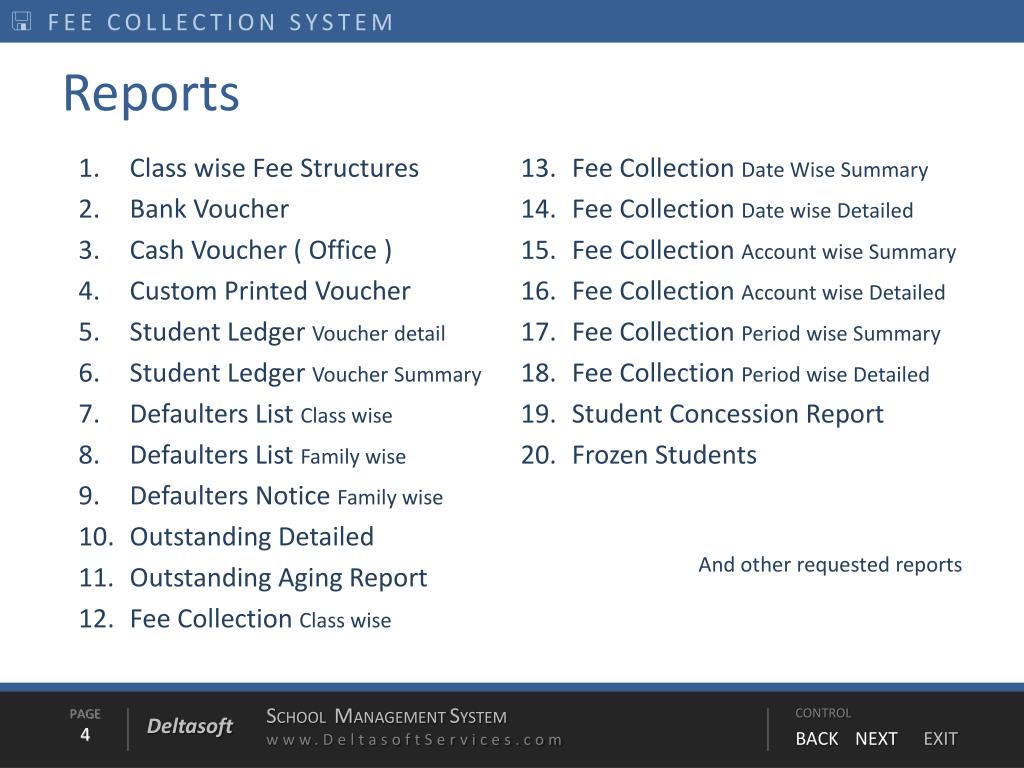1024x768 pixels.
Task: Click the Deltasoft logo
Action: coord(190,727)
